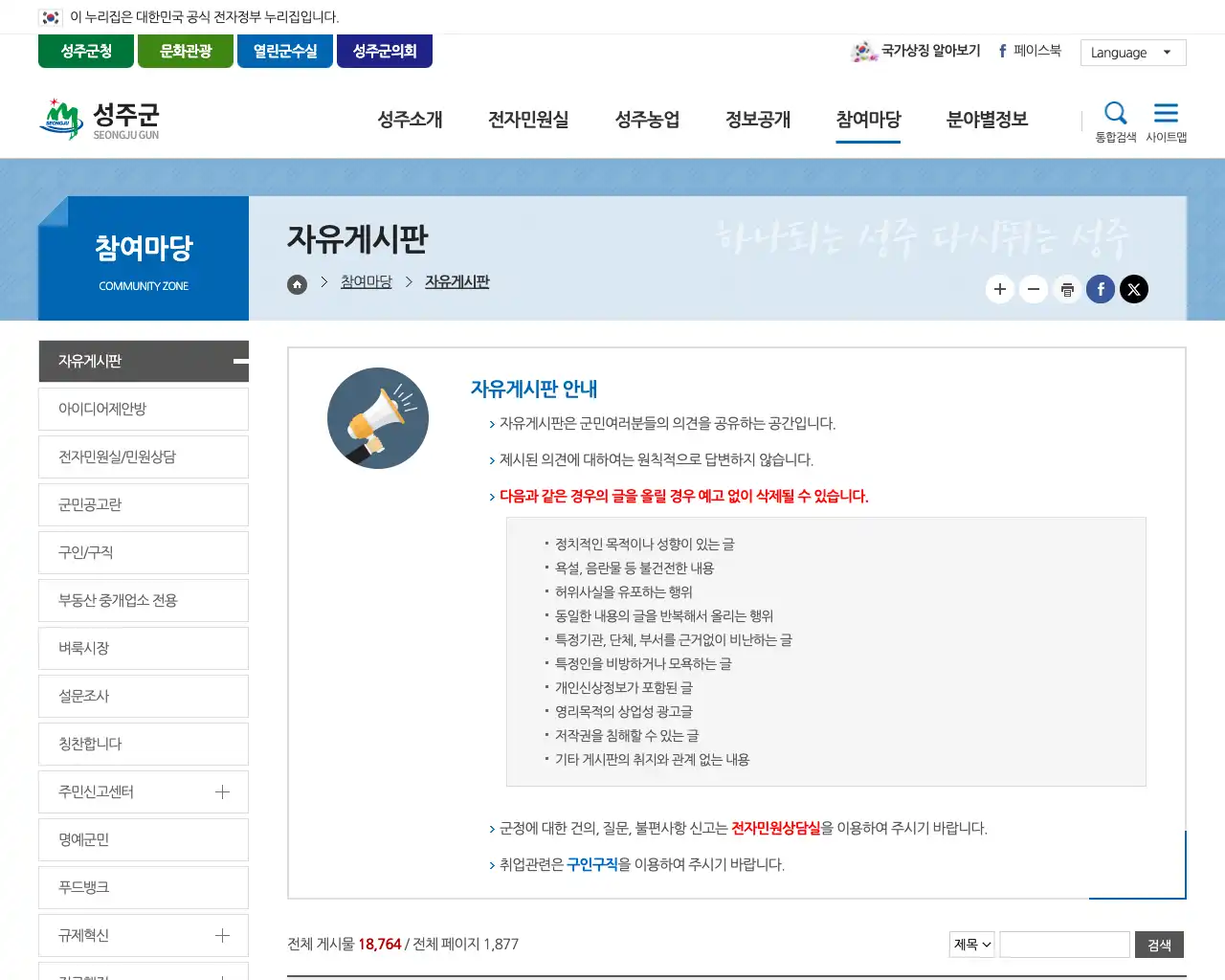Follow the blue 구인구직 link
This screenshot has height=980, width=1225.
coord(592,864)
